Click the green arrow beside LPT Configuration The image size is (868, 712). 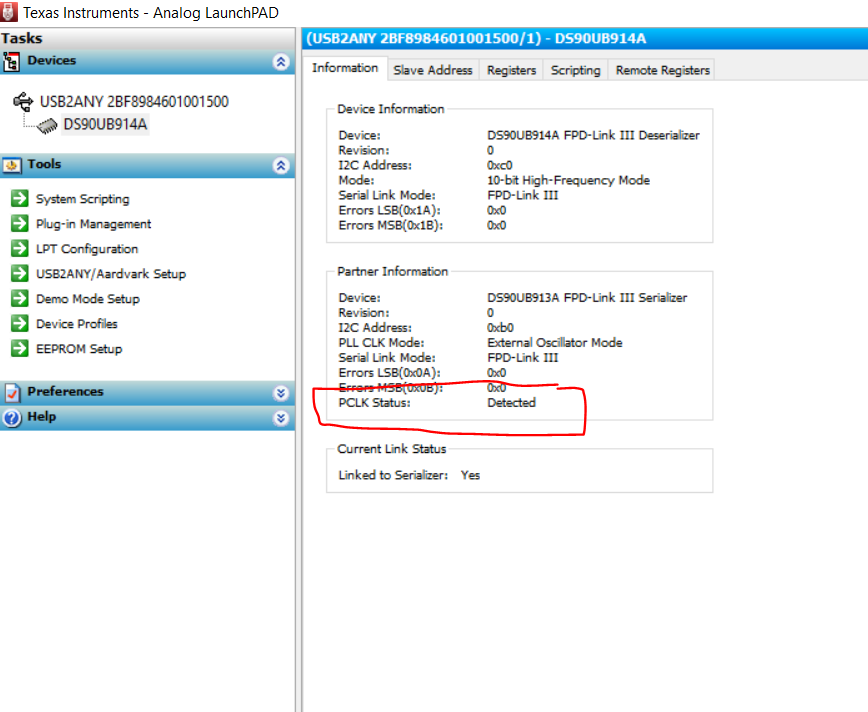pos(20,248)
